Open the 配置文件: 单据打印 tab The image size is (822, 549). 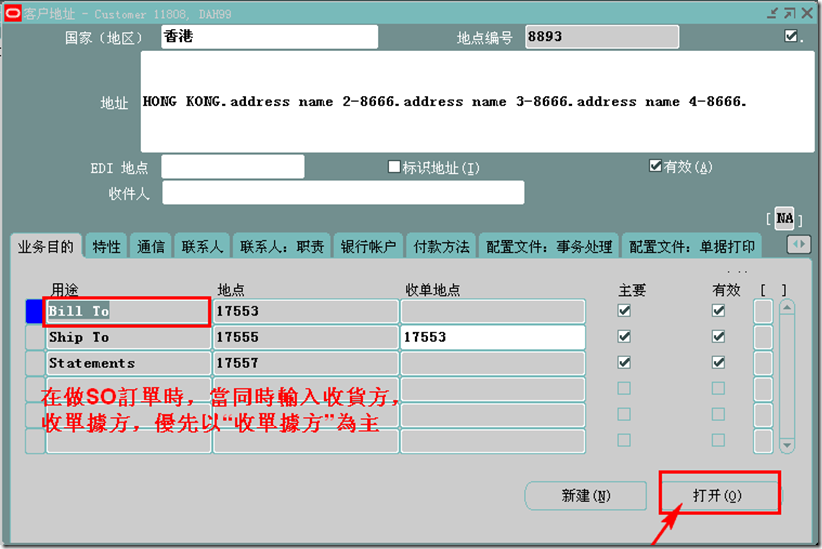pos(692,246)
